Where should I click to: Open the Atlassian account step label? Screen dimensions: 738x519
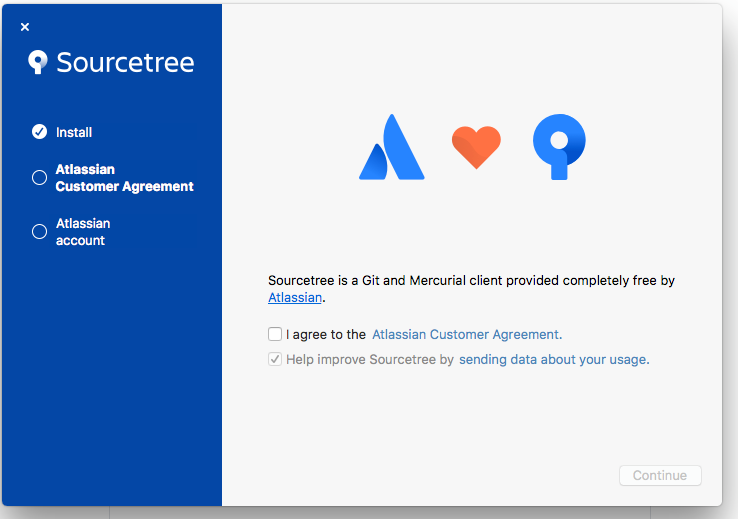(x=83, y=232)
